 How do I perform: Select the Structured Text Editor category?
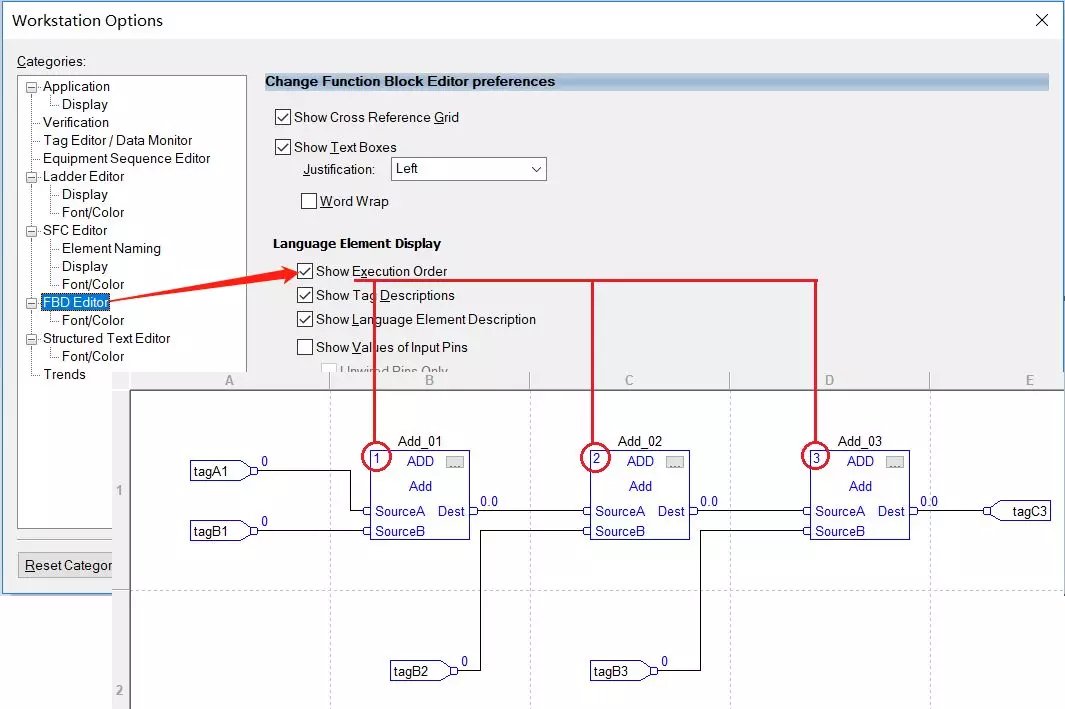coord(104,338)
